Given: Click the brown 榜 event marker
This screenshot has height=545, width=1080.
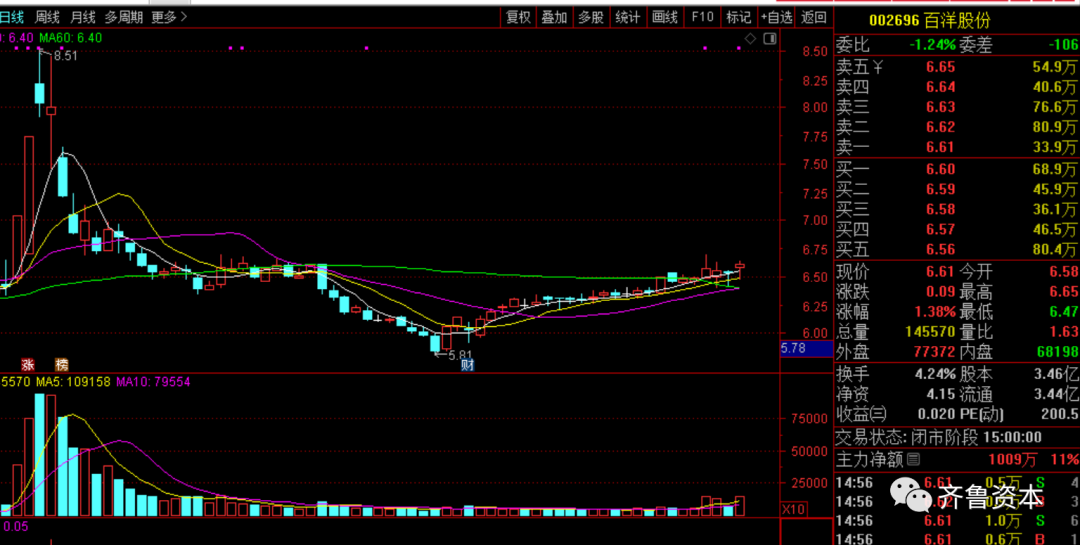Looking at the screenshot, I should coord(62,364).
